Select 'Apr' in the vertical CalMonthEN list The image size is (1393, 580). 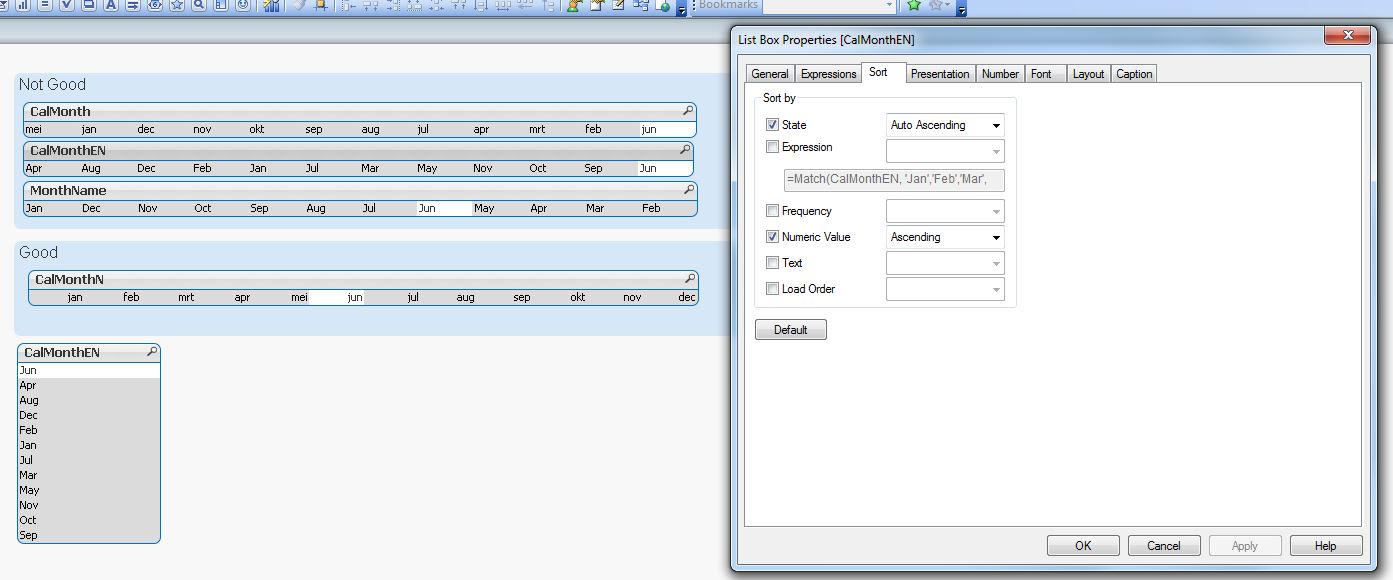click(88, 385)
